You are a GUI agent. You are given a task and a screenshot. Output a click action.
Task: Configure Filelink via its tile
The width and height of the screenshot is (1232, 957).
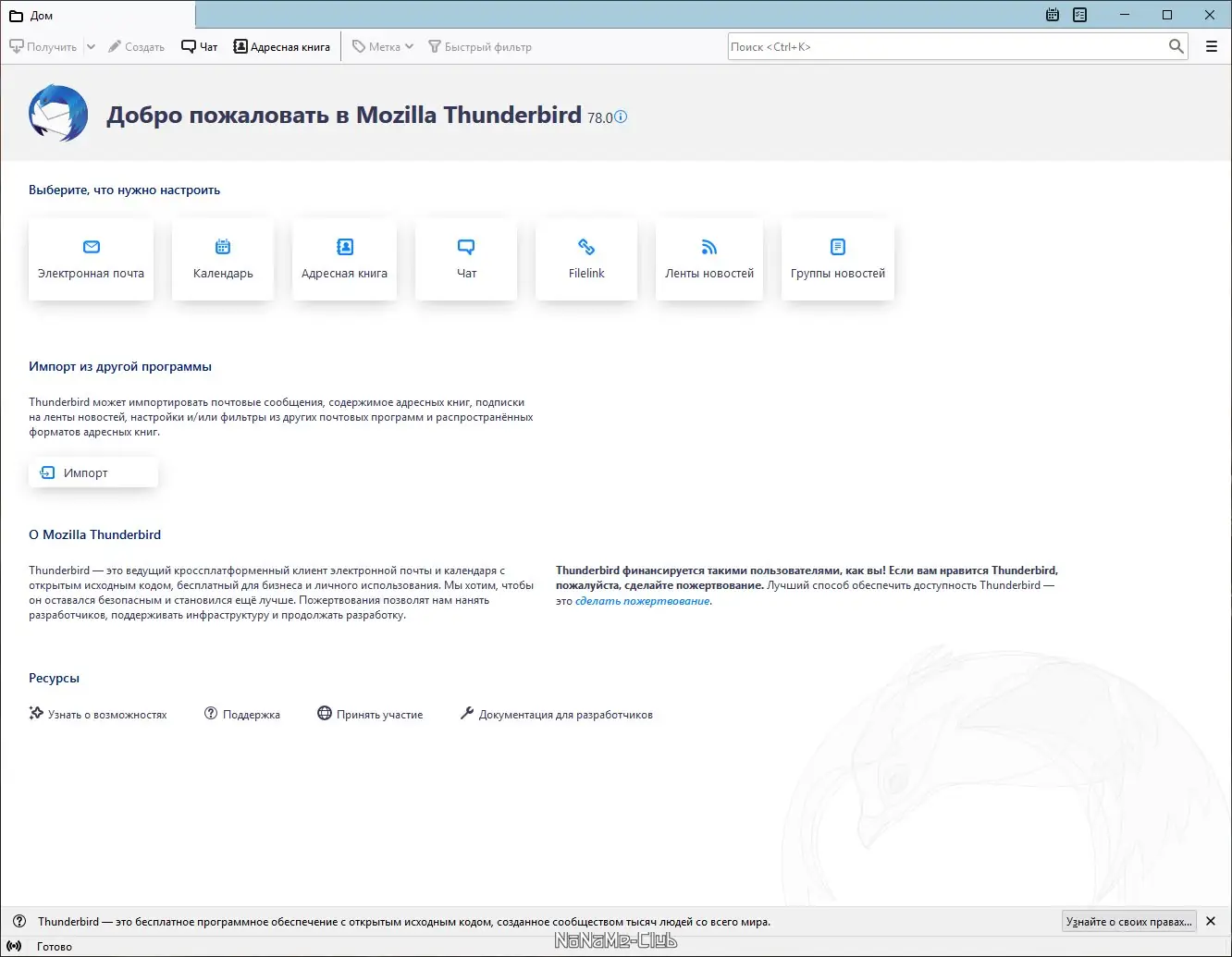click(x=586, y=259)
